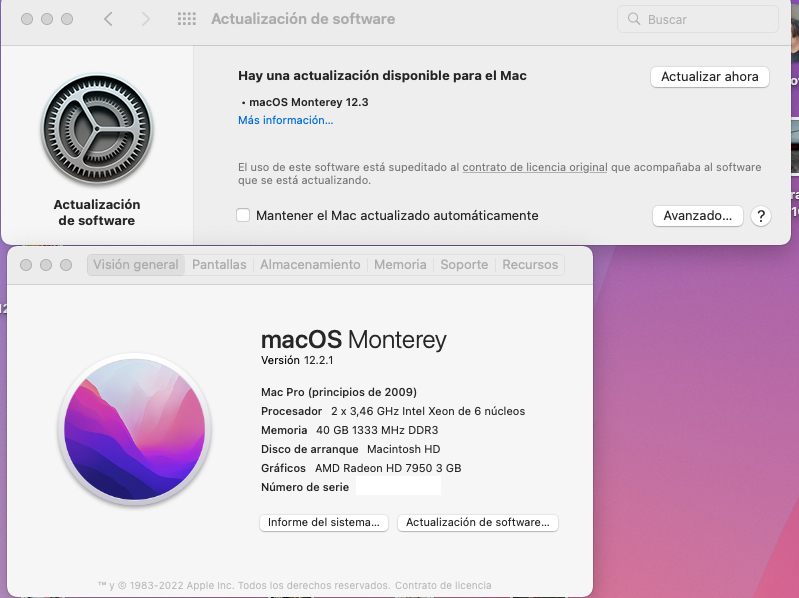Image resolution: width=799 pixels, height=598 pixels.
Task: Open contrato de licencia original link
Action: (535, 167)
